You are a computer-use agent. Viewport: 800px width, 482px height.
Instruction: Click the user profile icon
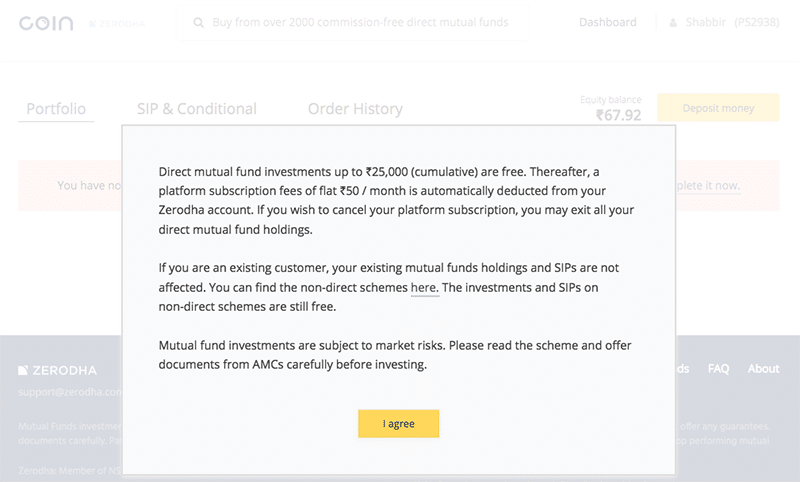673,22
